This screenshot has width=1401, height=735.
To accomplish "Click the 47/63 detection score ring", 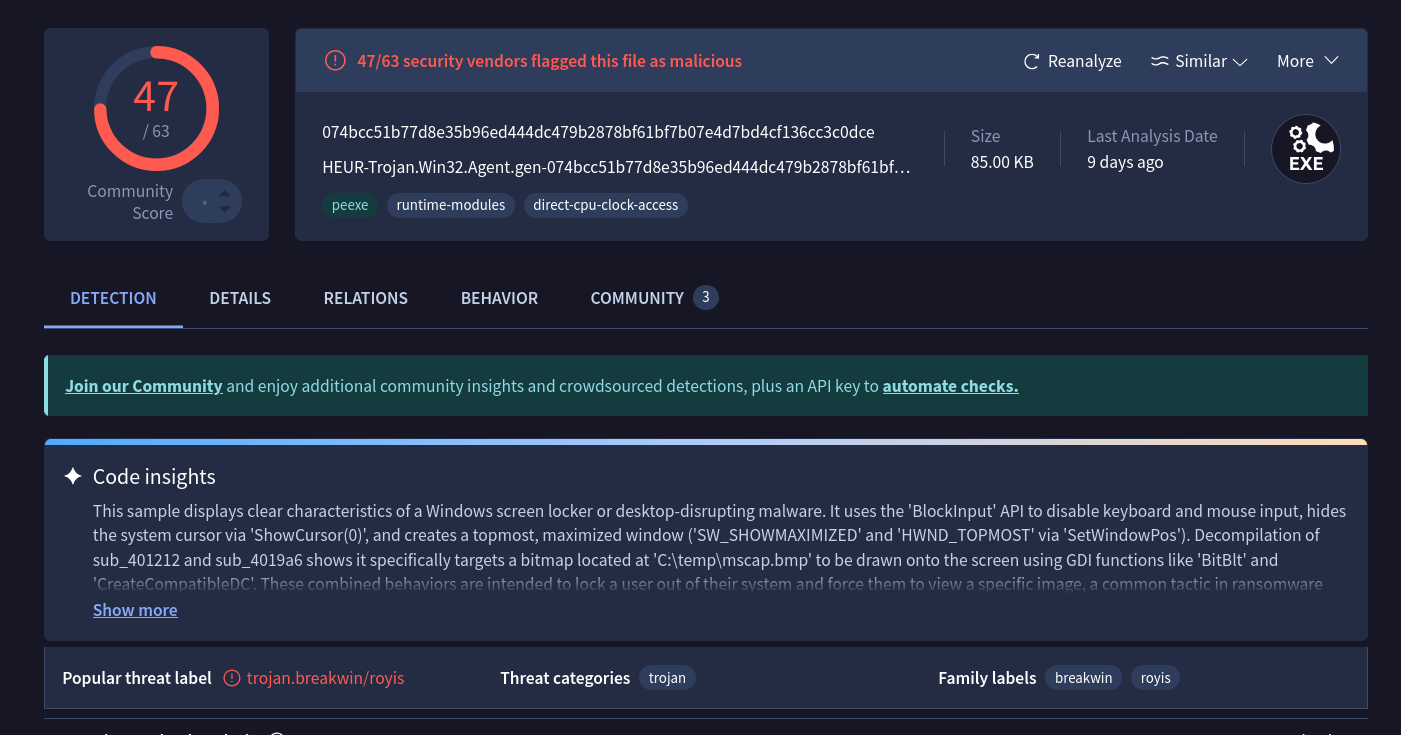I will 156,108.
